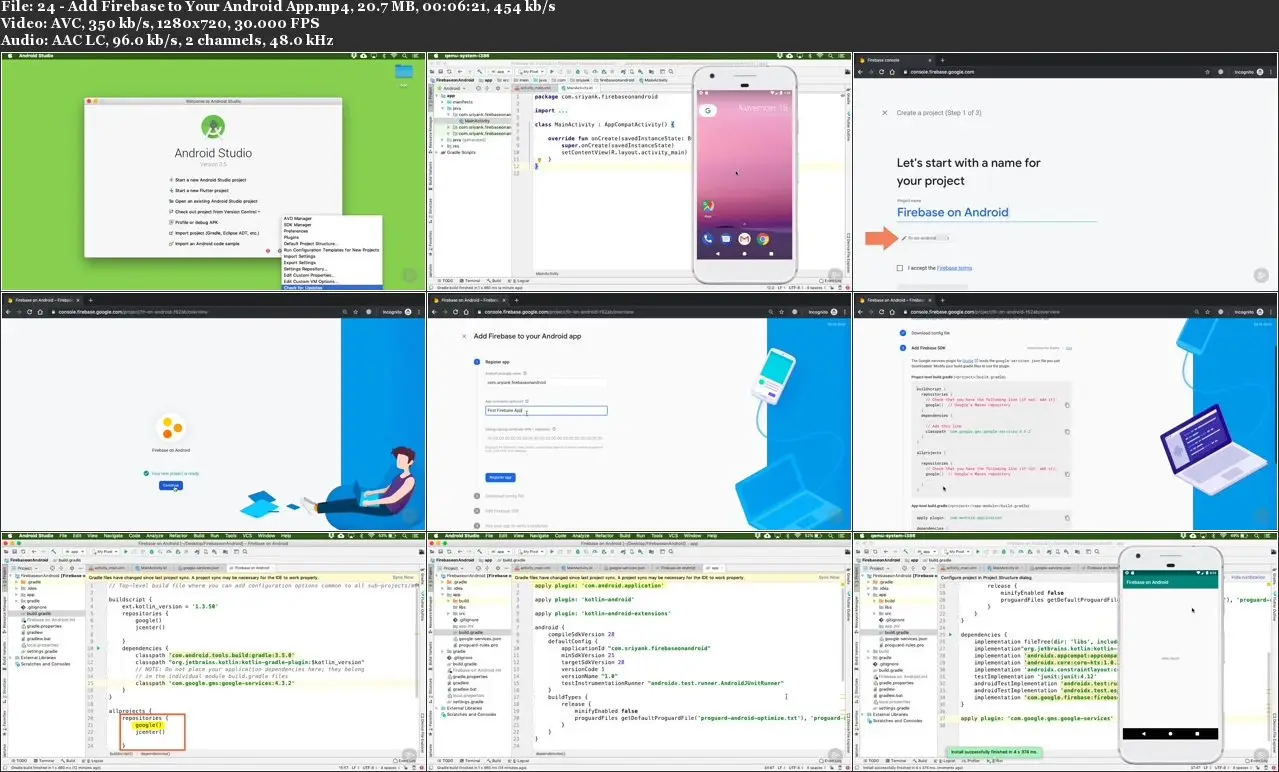
Task: Expand Check out project from Version Control
Action: coord(216,212)
